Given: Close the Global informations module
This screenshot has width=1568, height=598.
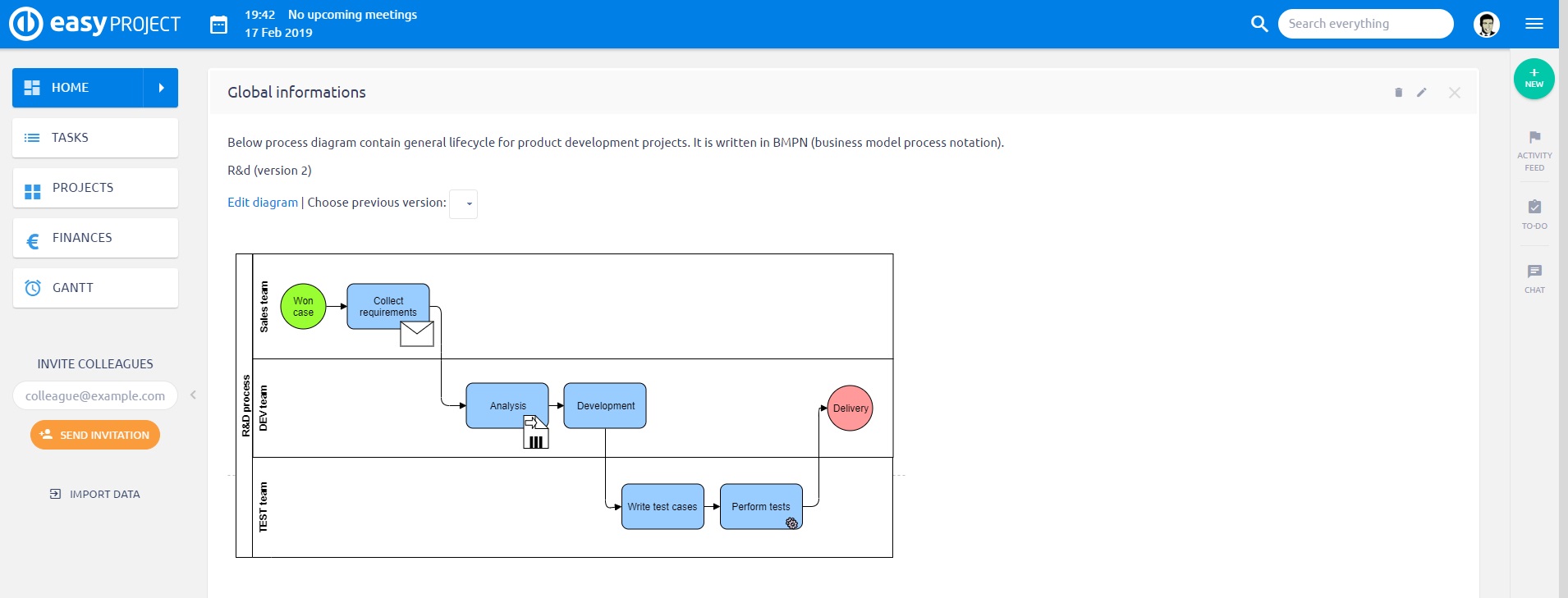Looking at the screenshot, I should click(1454, 93).
